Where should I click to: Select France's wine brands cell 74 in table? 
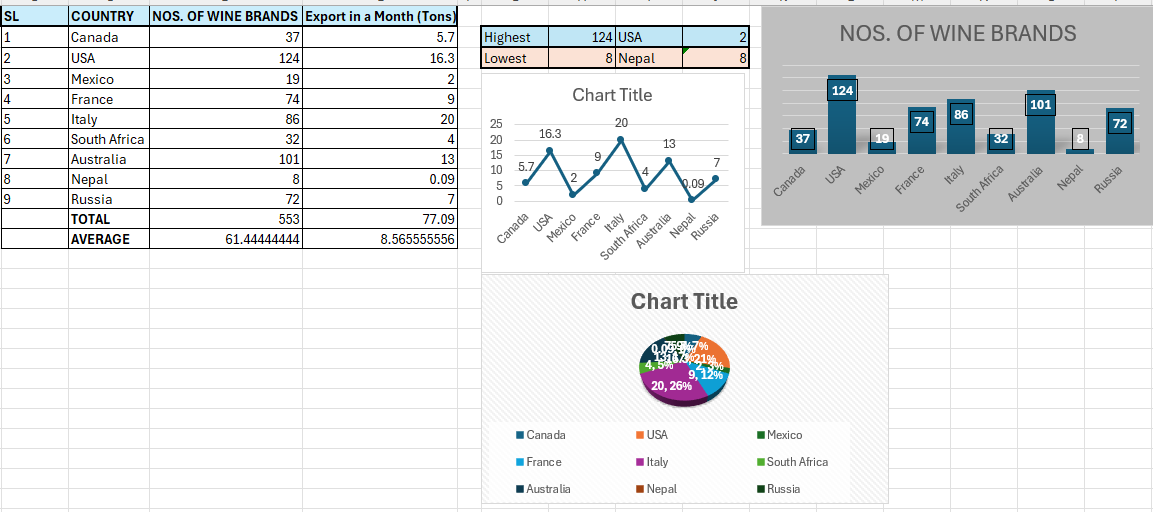tap(226, 99)
